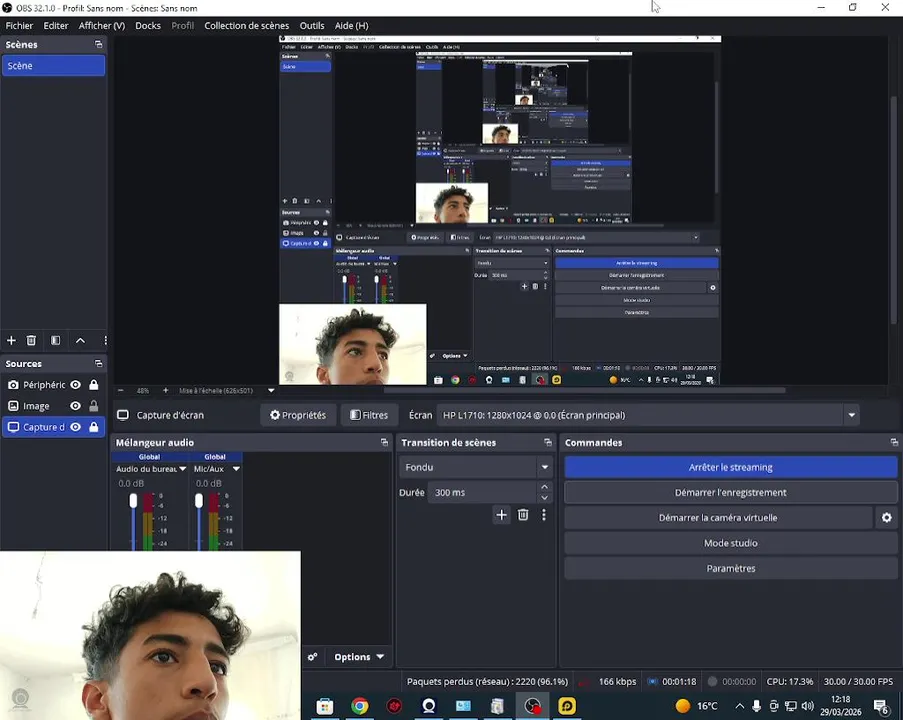This screenshot has height=720, width=903.
Task: Open transition properties three-dot menu
Action: [x=544, y=515]
